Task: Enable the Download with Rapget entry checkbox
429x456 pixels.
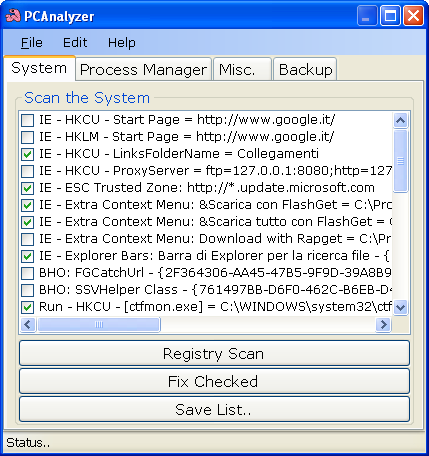Action: (27, 239)
